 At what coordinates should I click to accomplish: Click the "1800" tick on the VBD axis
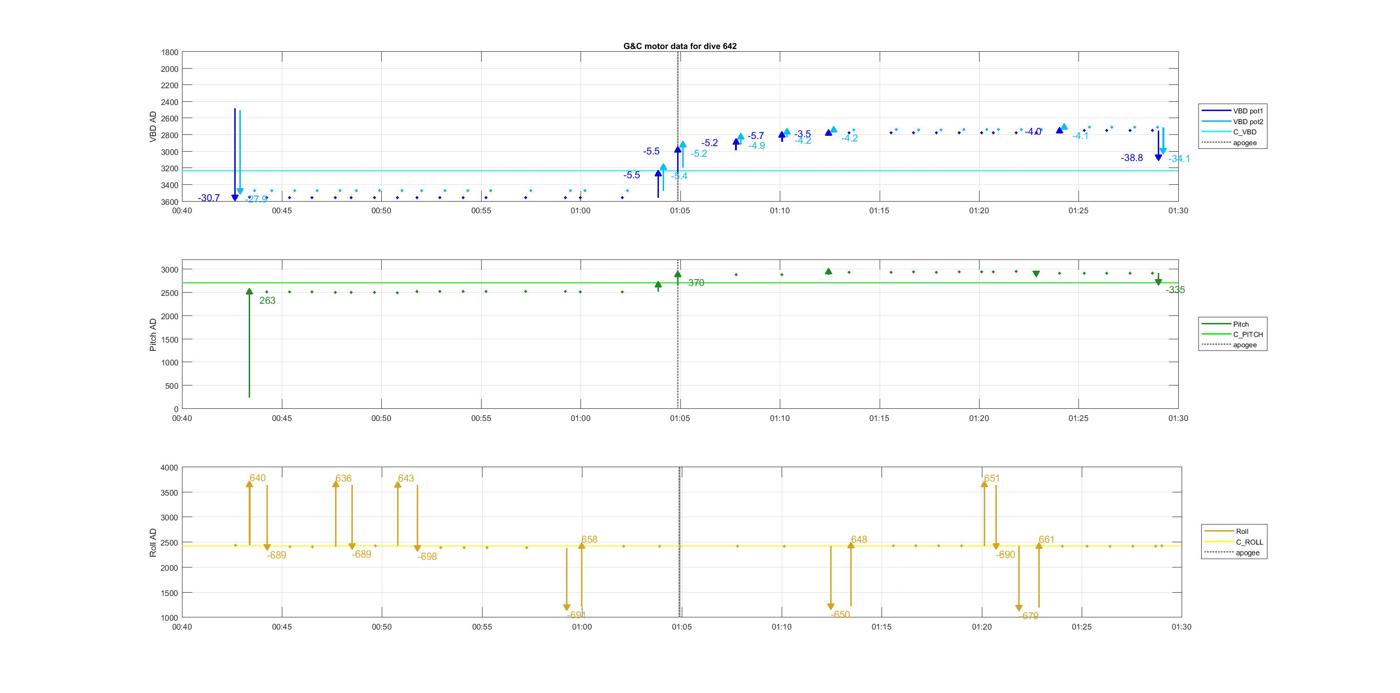170,52
